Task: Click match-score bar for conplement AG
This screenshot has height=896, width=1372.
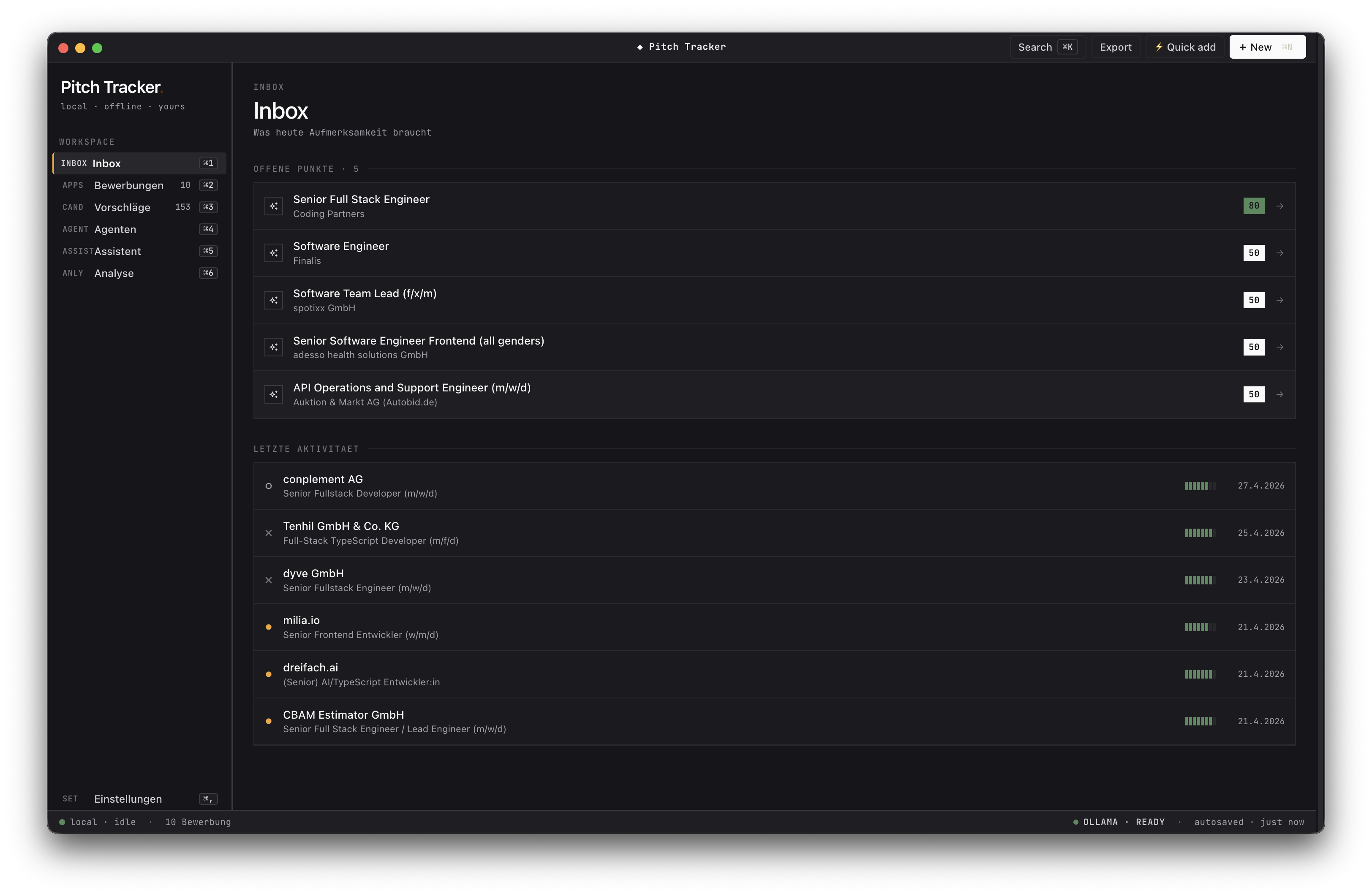Action: point(1200,486)
